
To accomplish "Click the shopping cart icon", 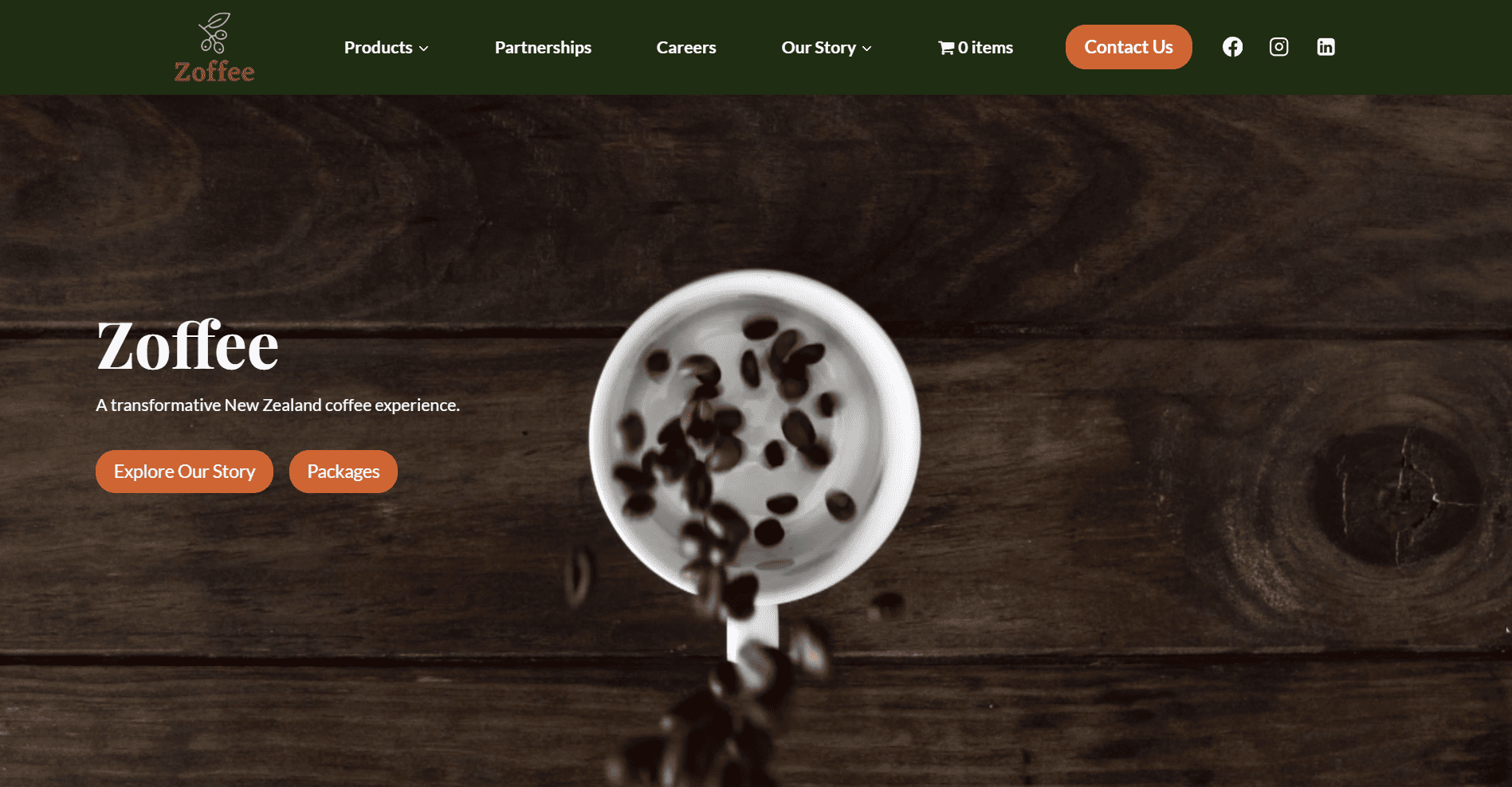I will pyautogui.click(x=946, y=48).
